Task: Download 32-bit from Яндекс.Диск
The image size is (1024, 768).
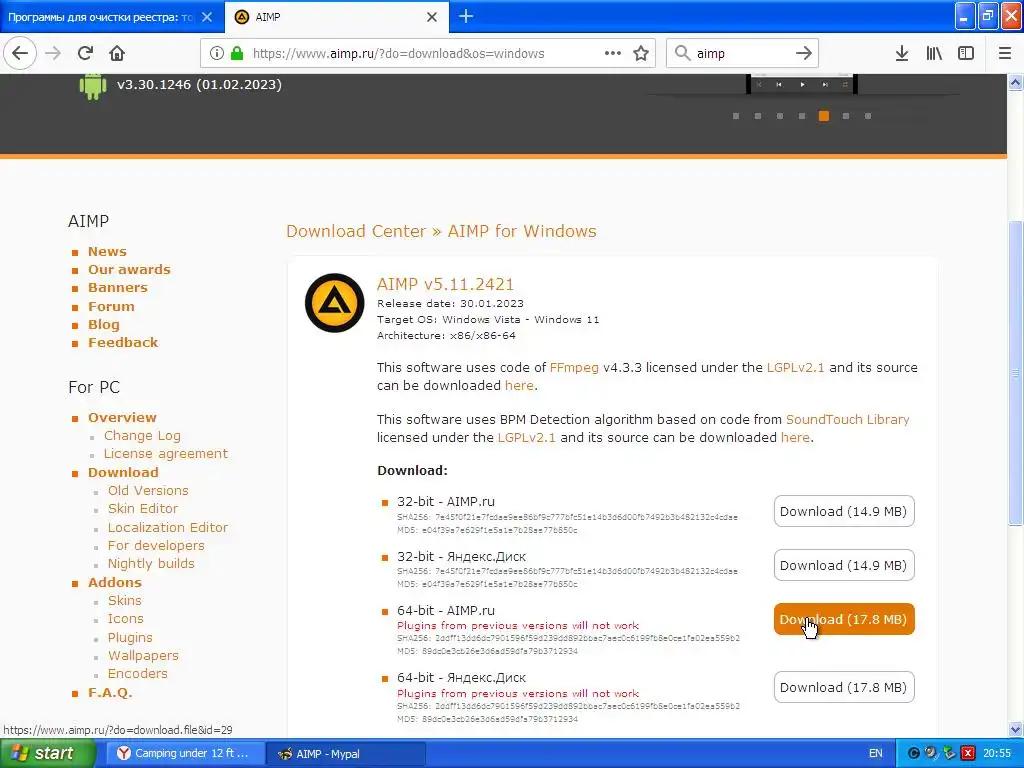Action: pos(844,566)
